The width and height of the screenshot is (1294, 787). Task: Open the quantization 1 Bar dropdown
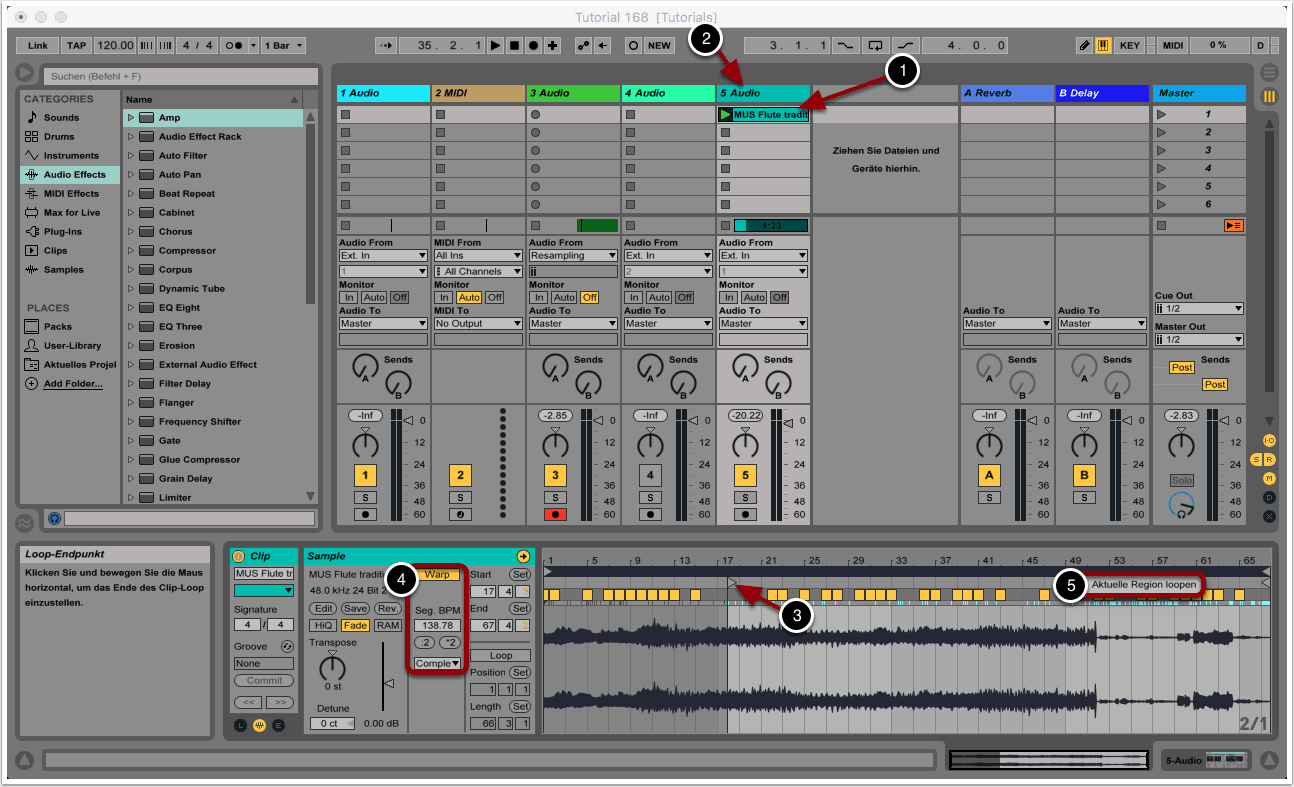284,46
